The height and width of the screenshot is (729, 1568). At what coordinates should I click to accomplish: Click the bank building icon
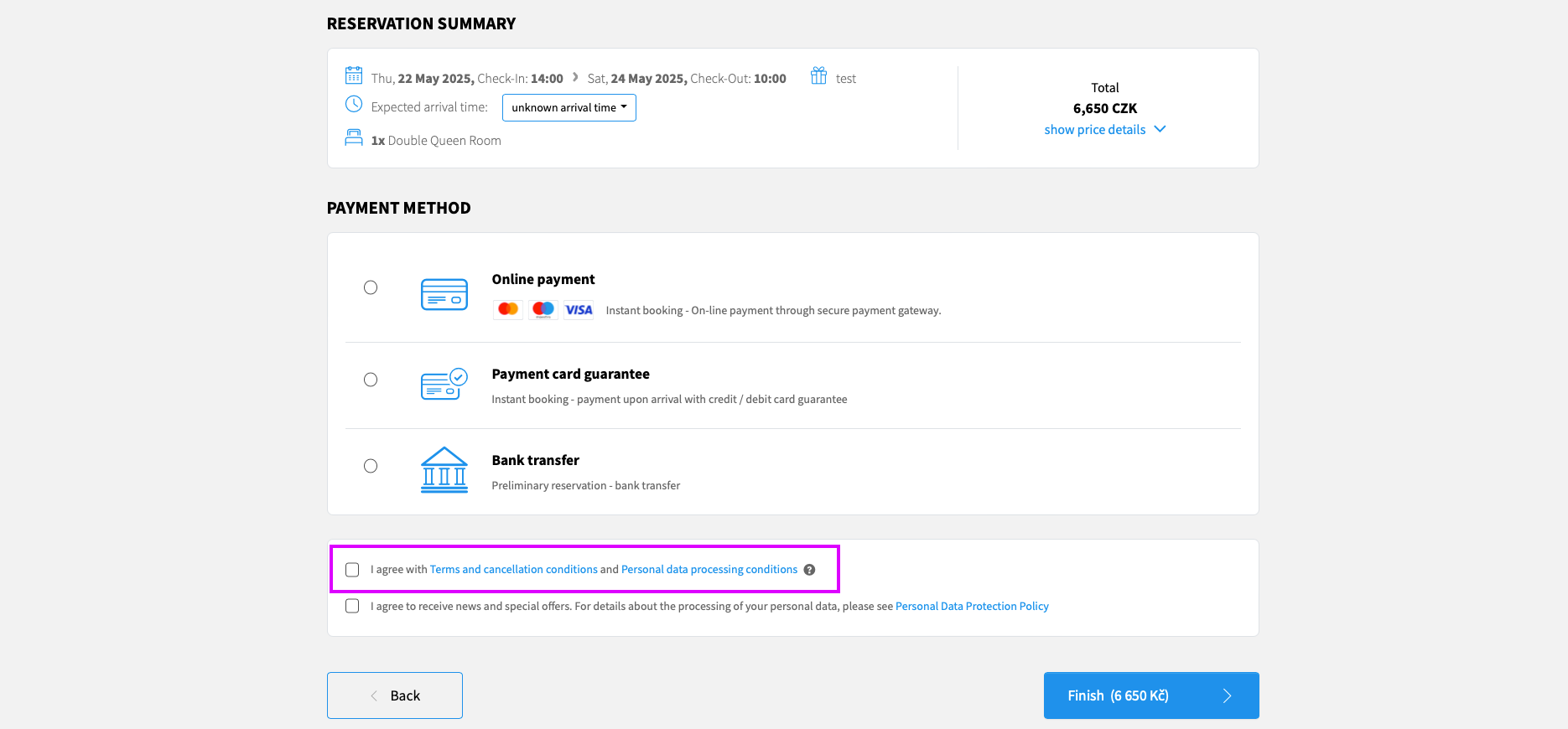444,469
